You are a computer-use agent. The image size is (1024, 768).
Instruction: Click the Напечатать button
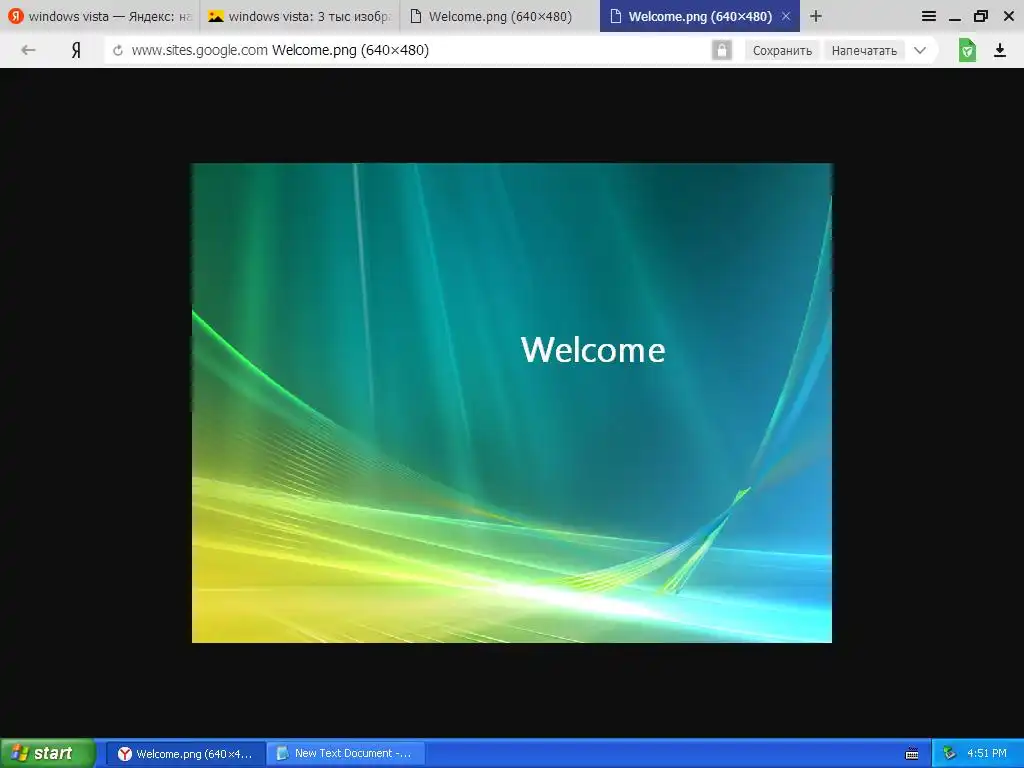(864, 50)
